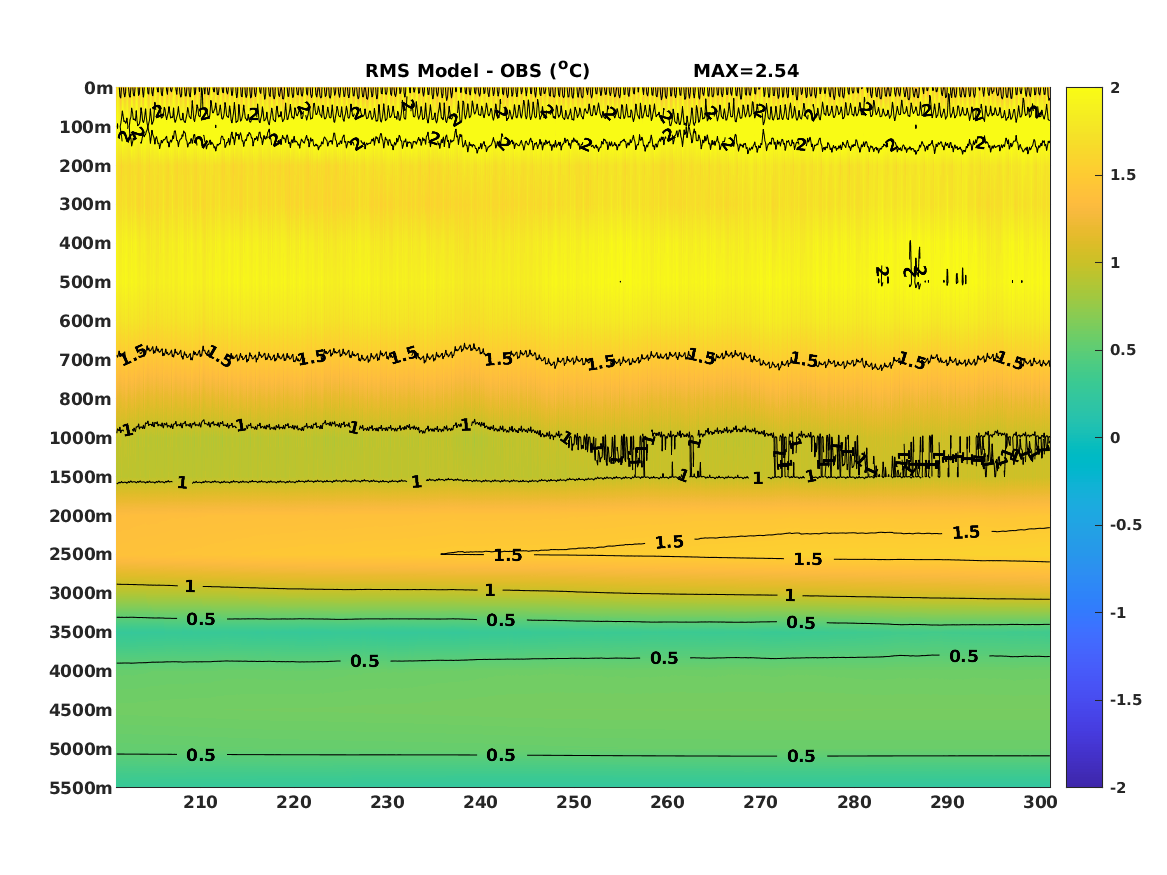
Task: Click the '500m' depth axis label
Action: tap(86, 283)
